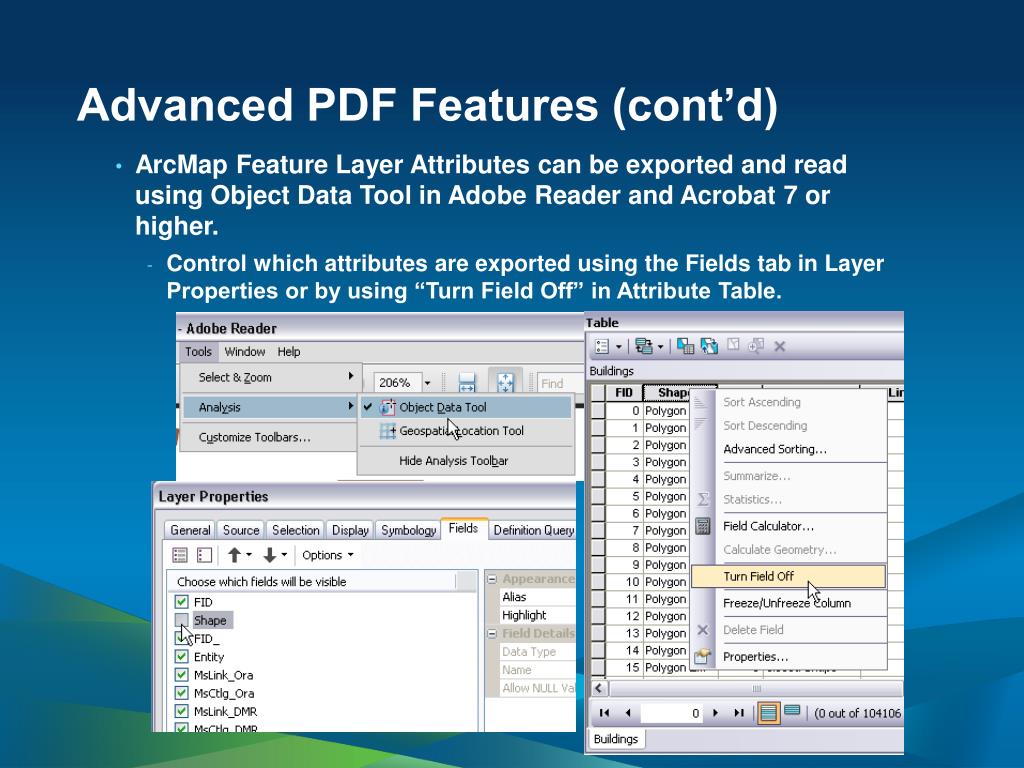Image resolution: width=1024 pixels, height=768 pixels.
Task: Click the Related Tables icon
Action: tap(644, 346)
